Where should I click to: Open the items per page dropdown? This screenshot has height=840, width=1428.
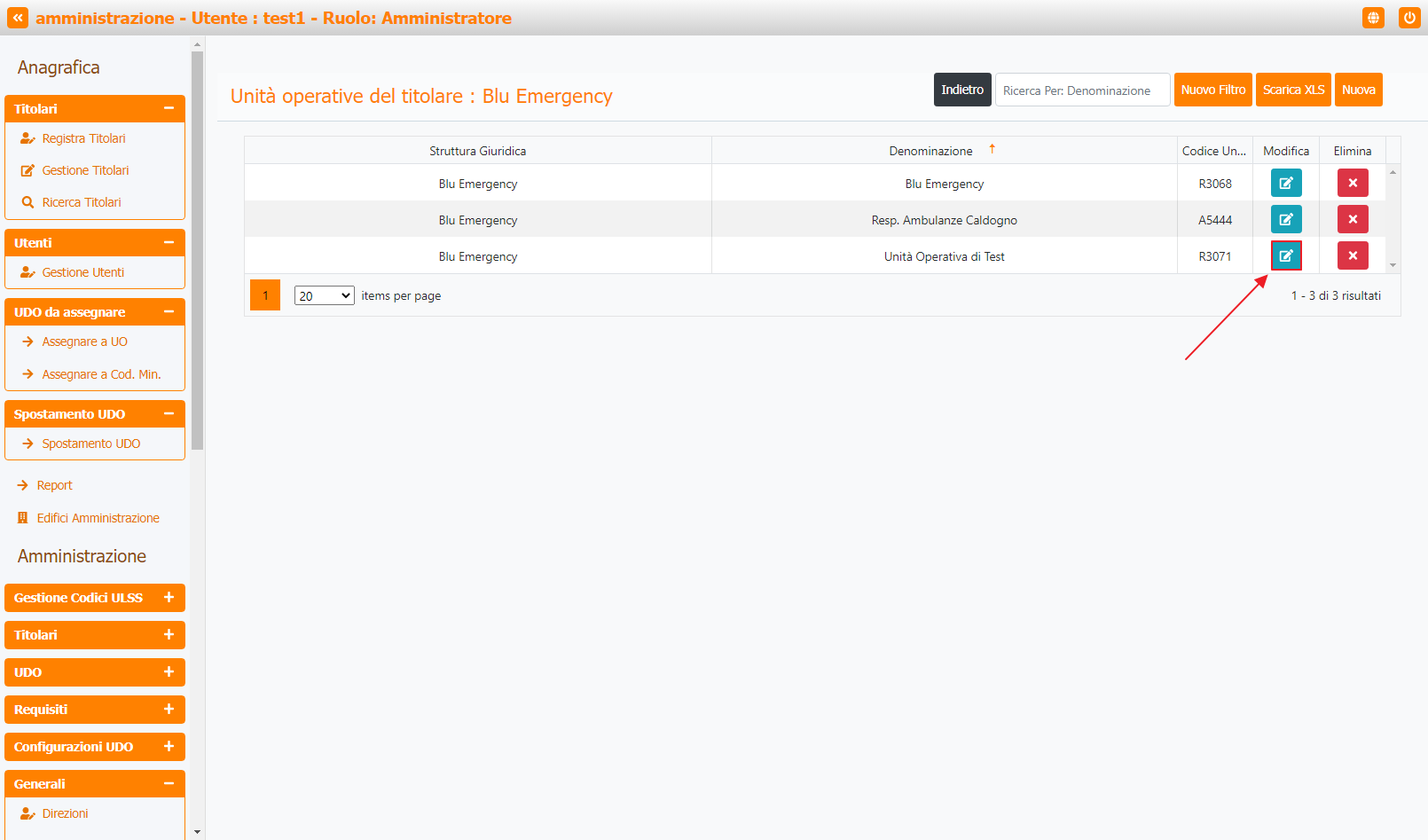pyautogui.click(x=324, y=295)
